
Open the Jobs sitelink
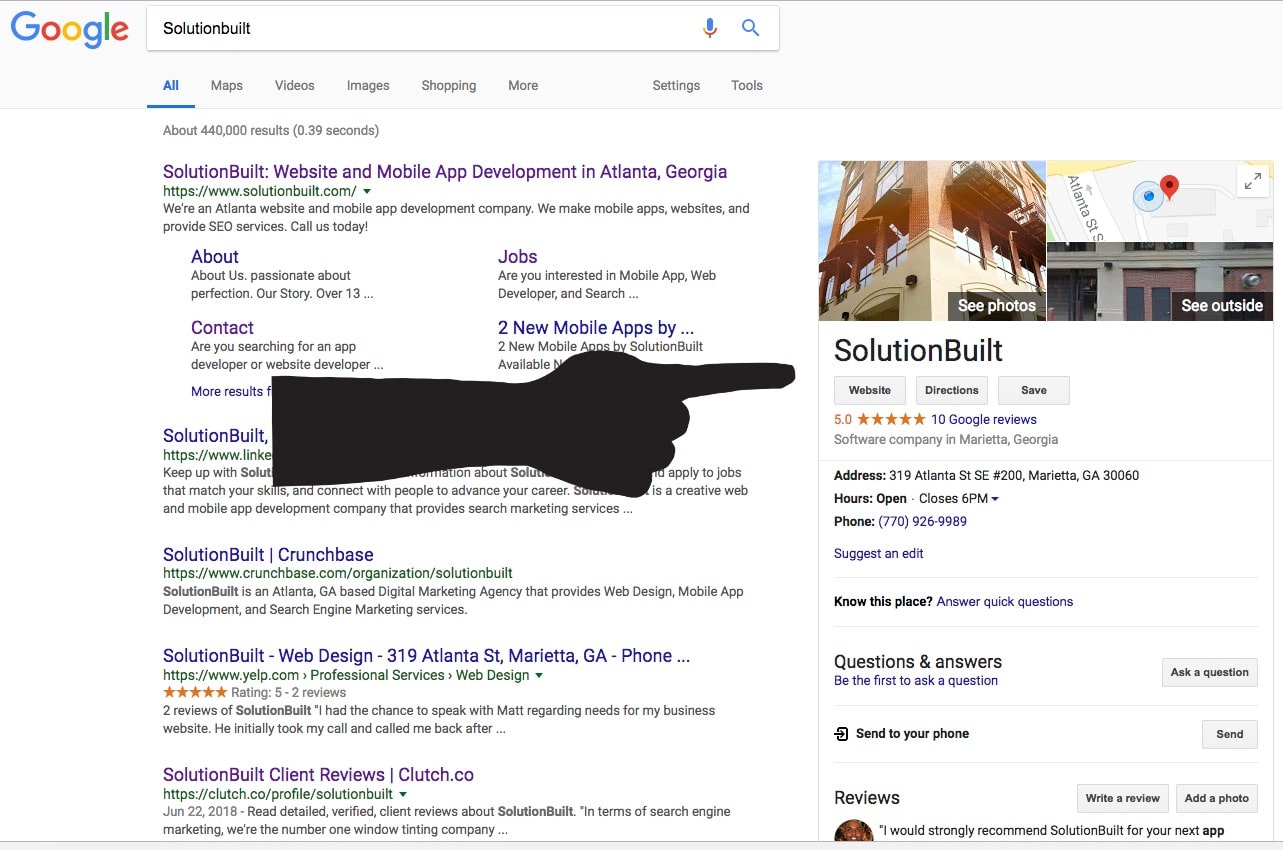[518, 257]
